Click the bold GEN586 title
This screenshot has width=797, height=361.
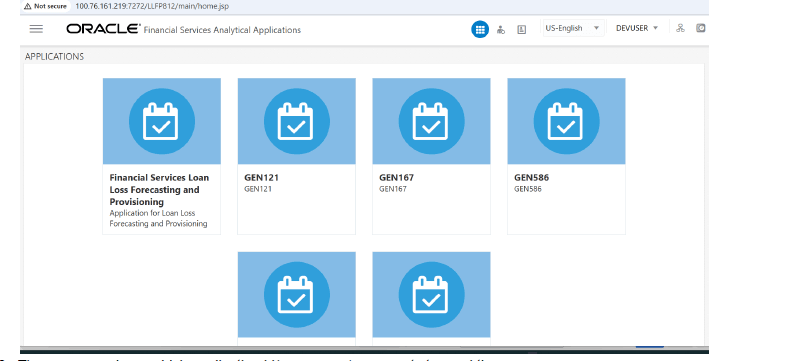532,178
